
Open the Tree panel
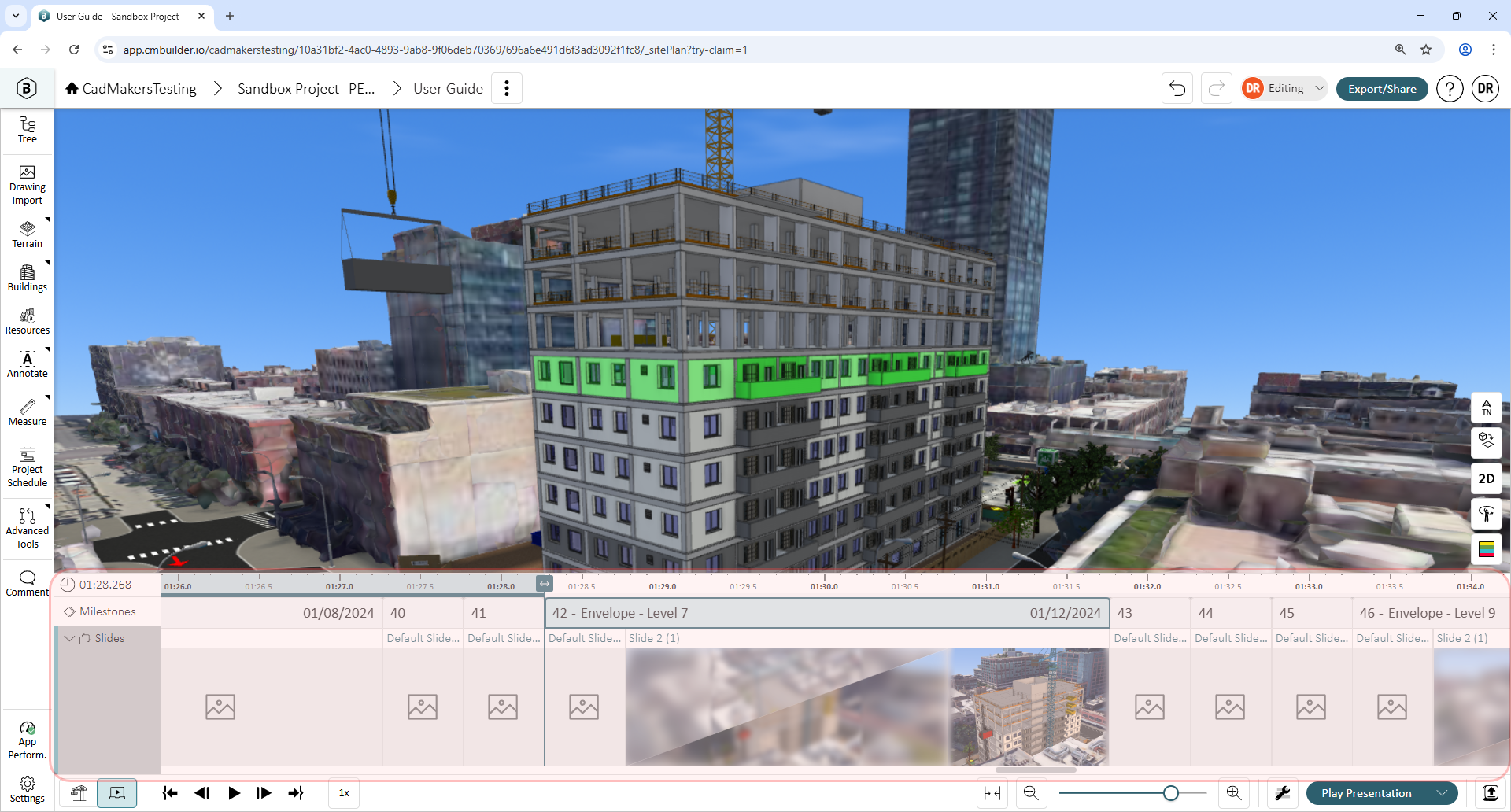coord(28,130)
